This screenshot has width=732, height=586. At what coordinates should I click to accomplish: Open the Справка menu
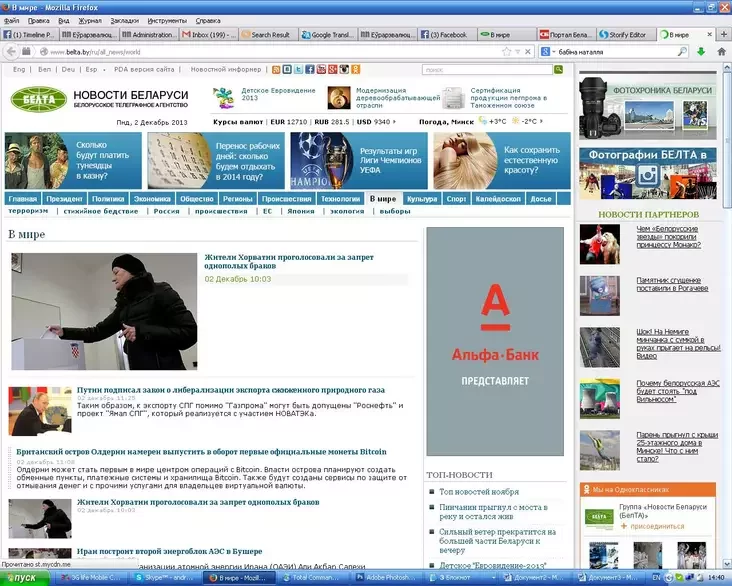click(x=208, y=21)
